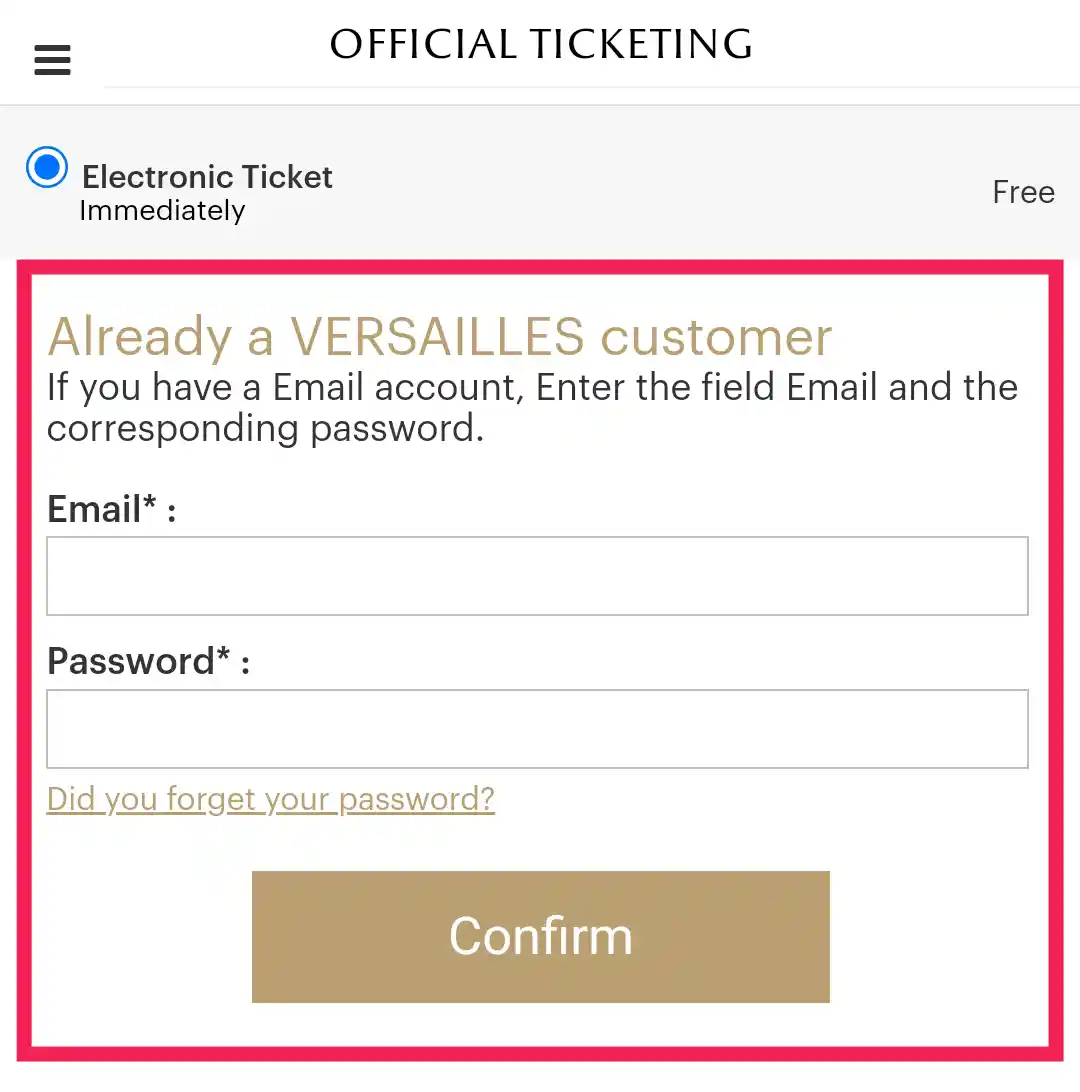The width and height of the screenshot is (1080, 1092).
Task: Click the "Immediately" delivery subtext
Action: coord(162,211)
